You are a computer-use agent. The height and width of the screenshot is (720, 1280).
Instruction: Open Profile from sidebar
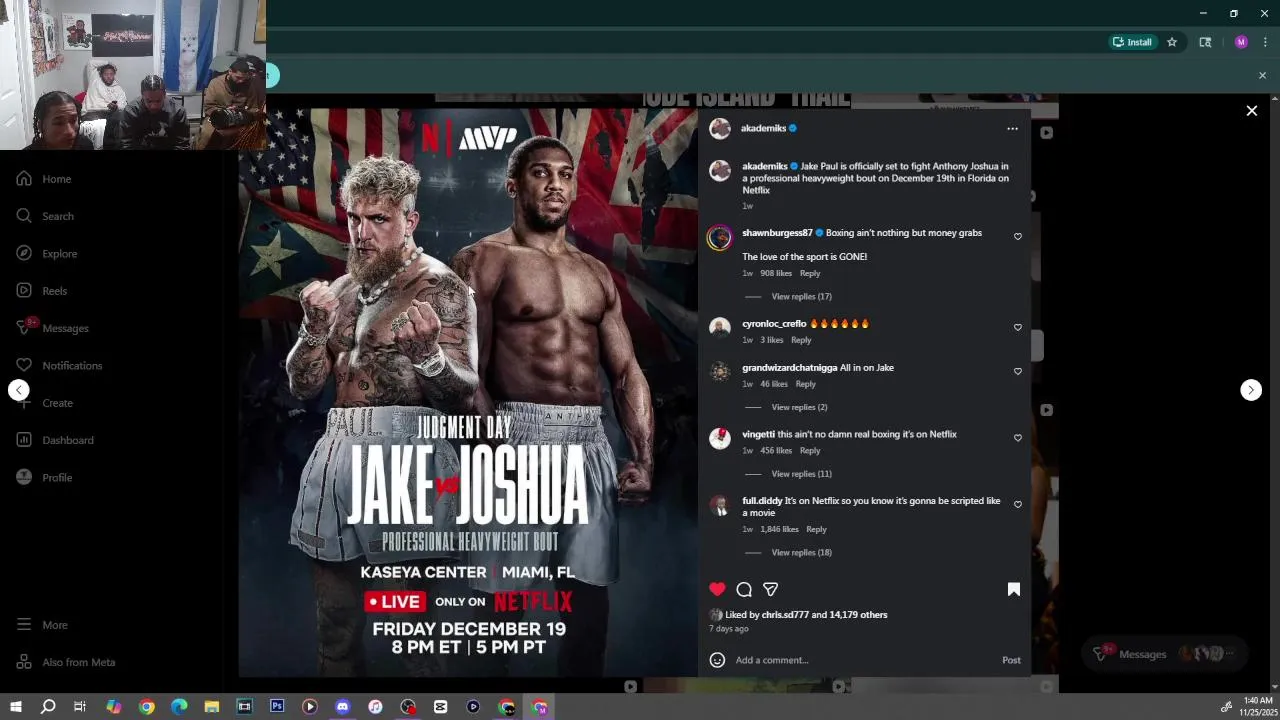[44, 478]
